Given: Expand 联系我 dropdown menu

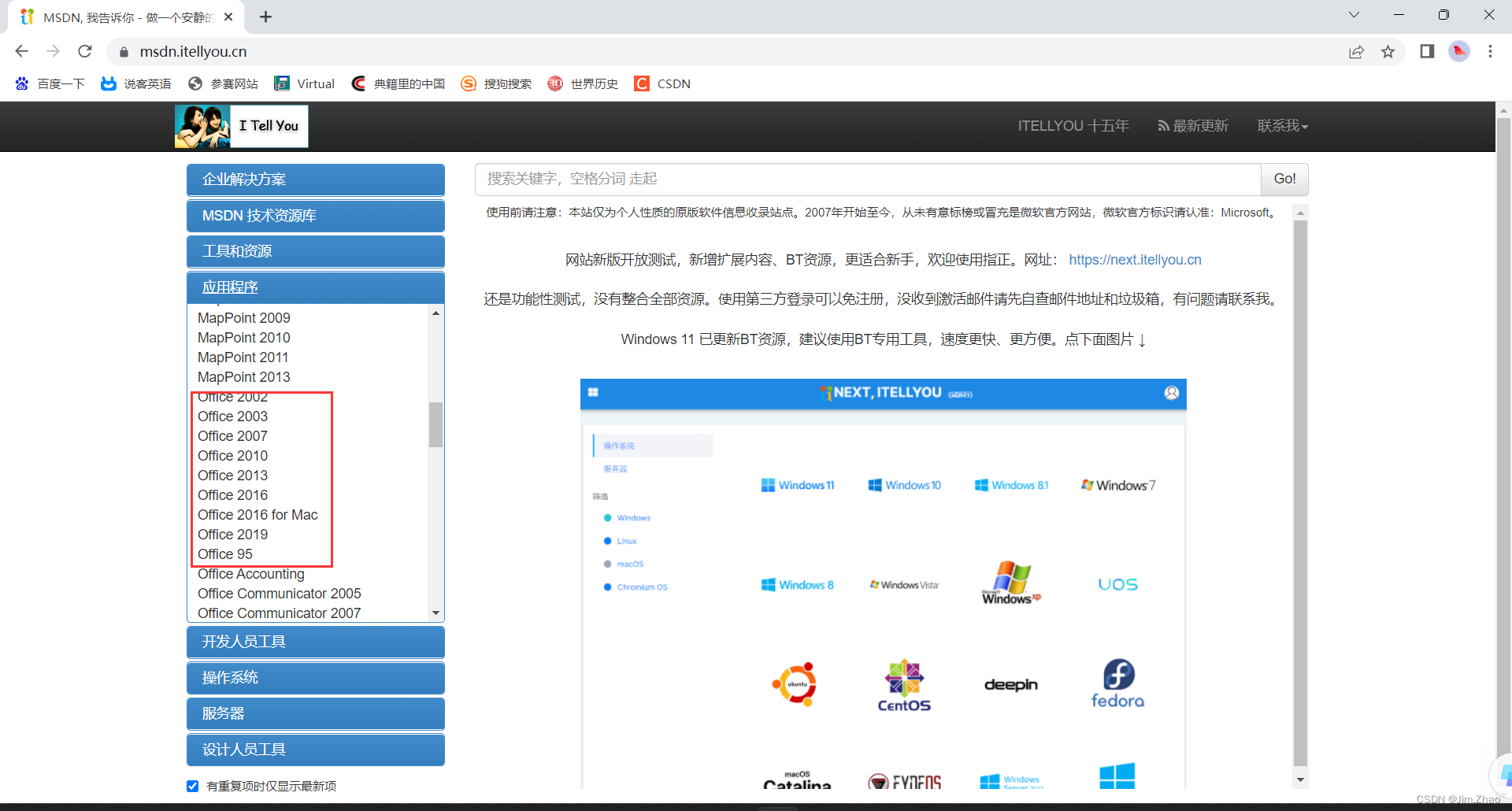Looking at the screenshot, I should [x=1282, y=126].
